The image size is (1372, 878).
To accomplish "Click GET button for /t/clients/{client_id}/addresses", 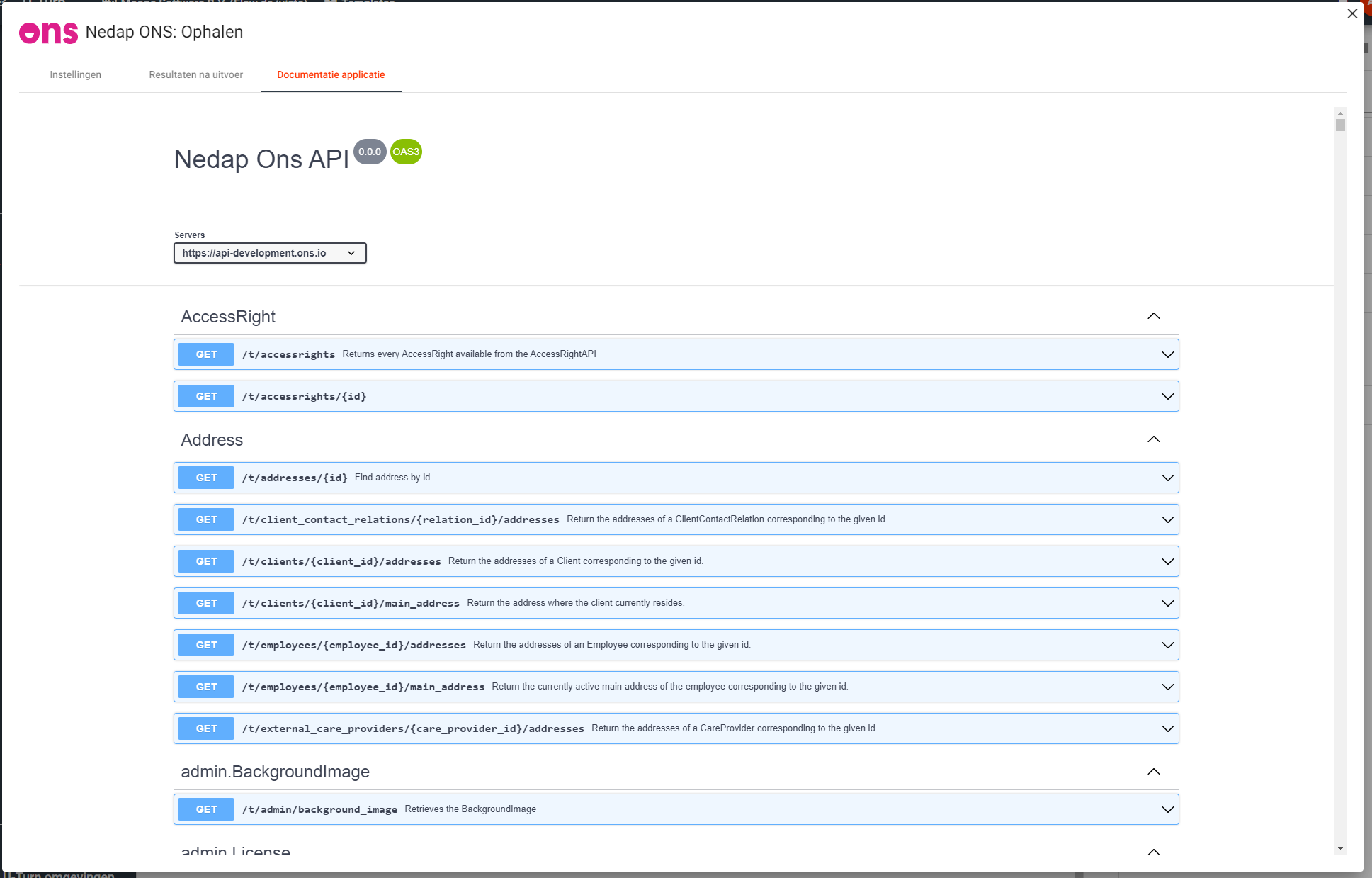I will point(206,561).
